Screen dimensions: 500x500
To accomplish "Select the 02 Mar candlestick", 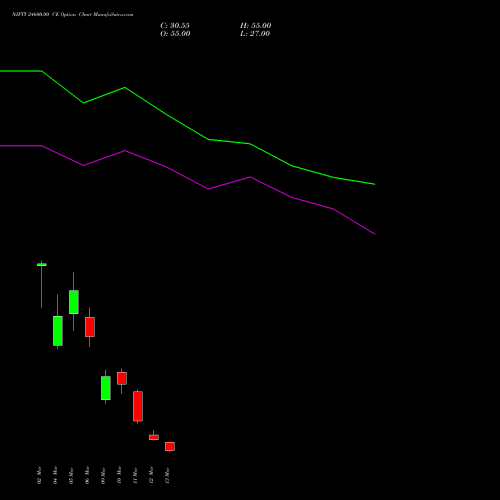I will coord(42,265).
